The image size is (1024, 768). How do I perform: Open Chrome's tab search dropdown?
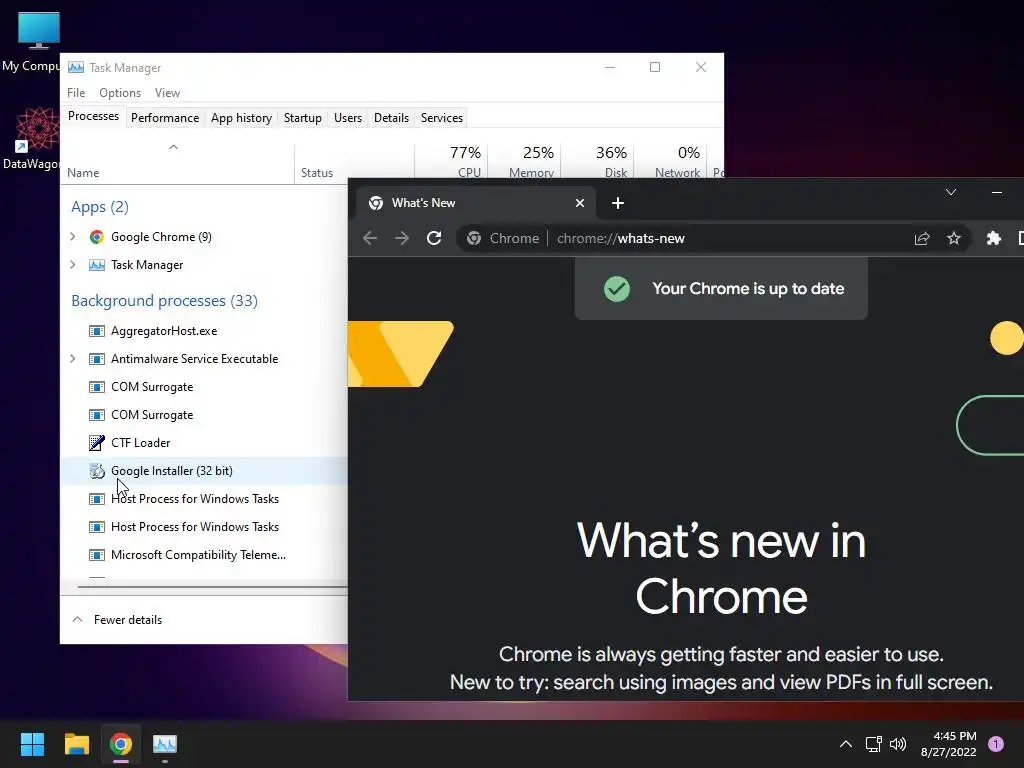[x=951, y=192]
